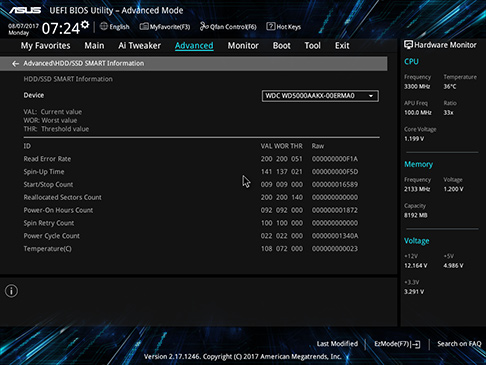The width and height of the screenshot is (486, 365).
Task: Click the Last Modified button
Action: point(337,344)
